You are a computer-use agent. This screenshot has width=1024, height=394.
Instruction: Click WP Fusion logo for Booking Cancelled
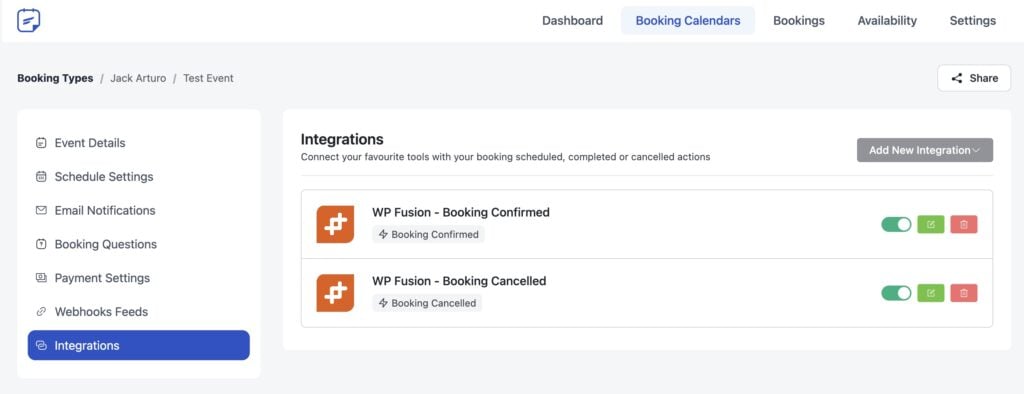(335, 293)
